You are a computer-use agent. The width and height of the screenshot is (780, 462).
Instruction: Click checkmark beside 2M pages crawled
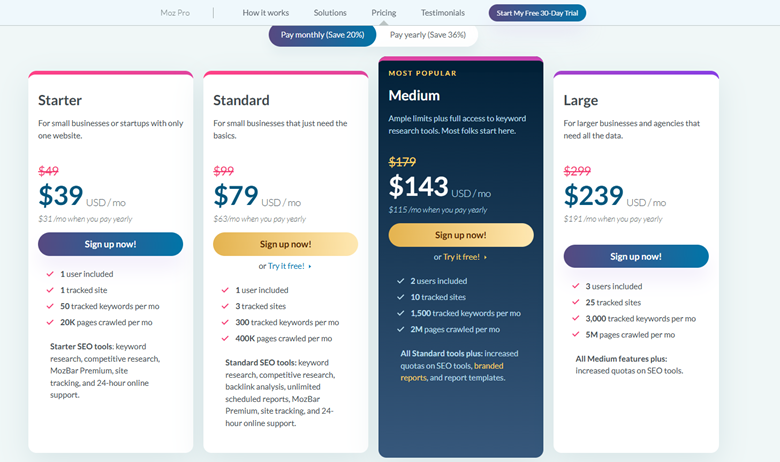pos(400,329)
